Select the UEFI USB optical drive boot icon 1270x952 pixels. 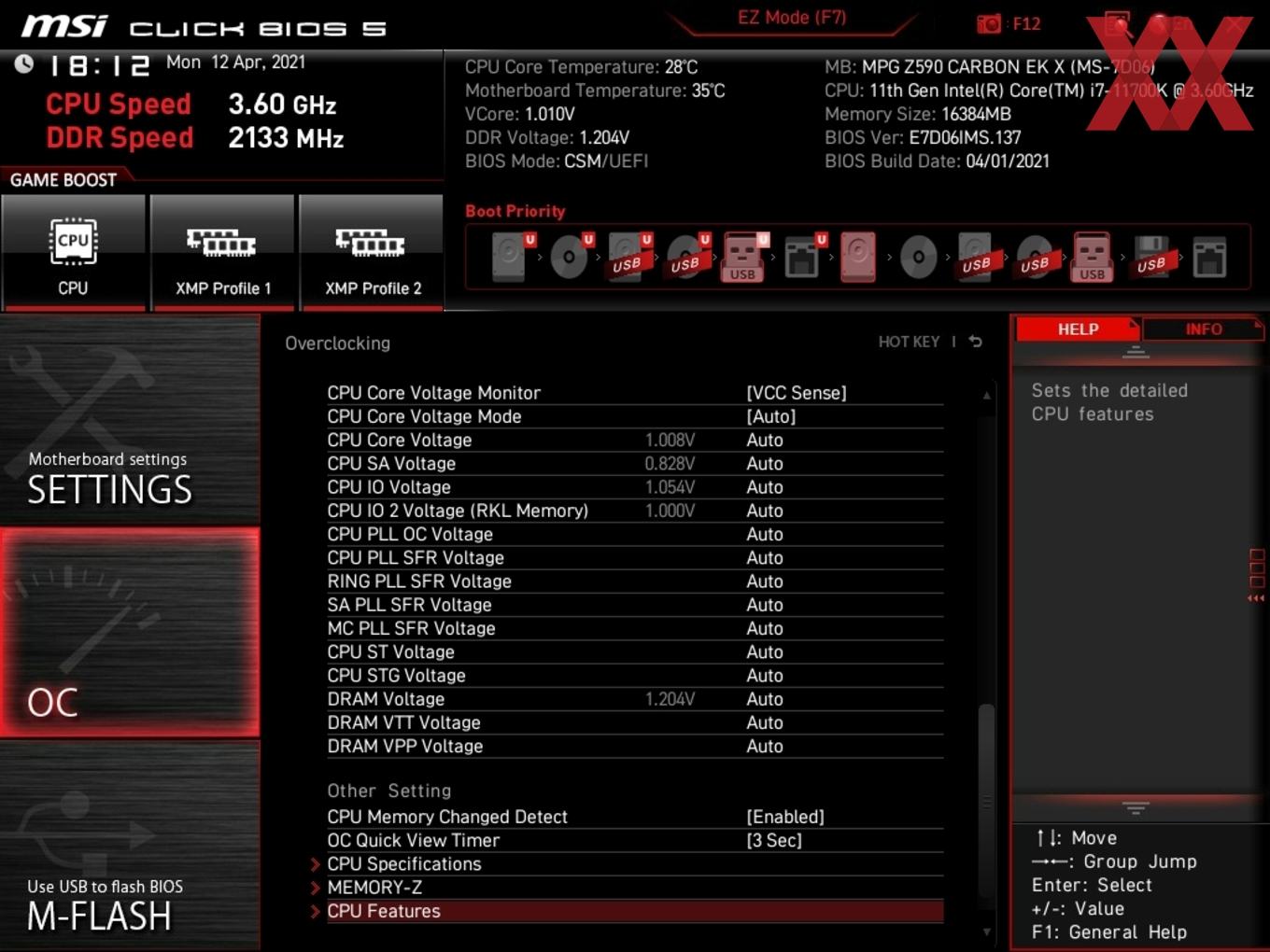coord(686,257)
